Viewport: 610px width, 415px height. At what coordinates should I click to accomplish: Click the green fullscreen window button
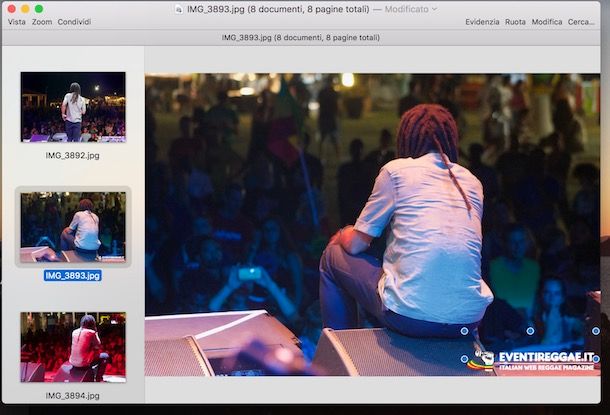click(x=39, y=9)
